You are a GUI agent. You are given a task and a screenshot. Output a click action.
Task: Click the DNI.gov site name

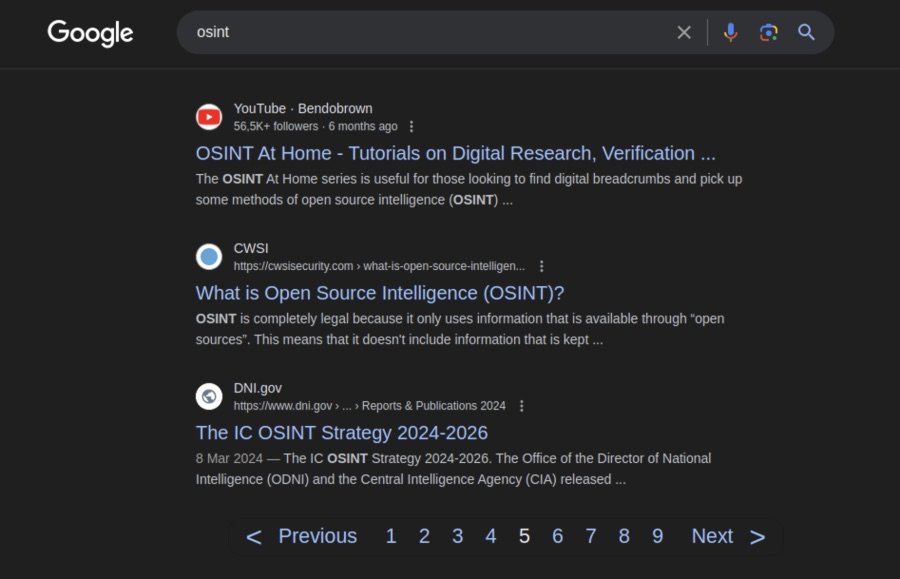258,388
